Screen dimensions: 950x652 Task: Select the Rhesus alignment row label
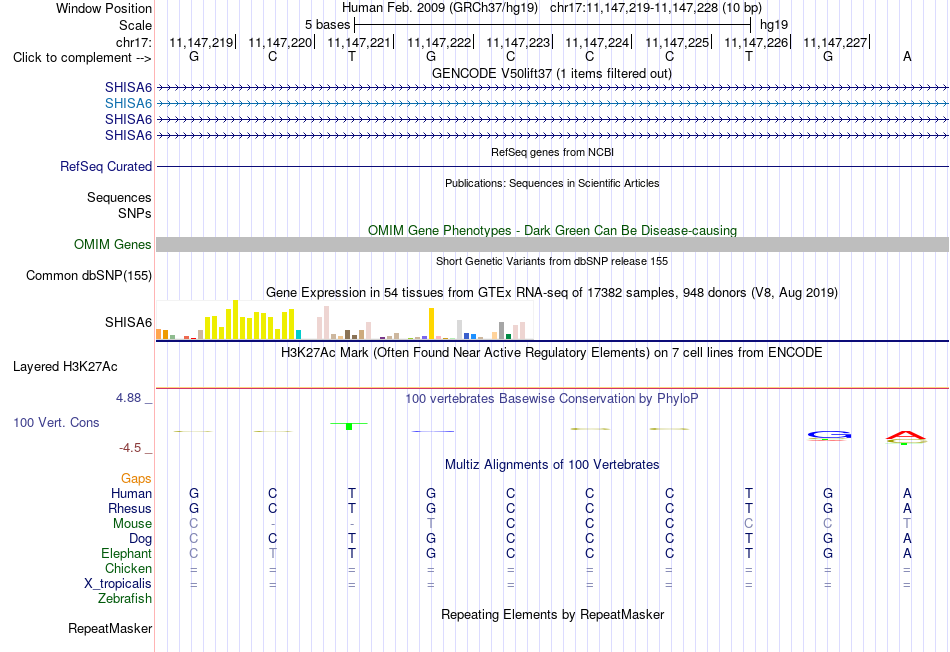point(130,509)
